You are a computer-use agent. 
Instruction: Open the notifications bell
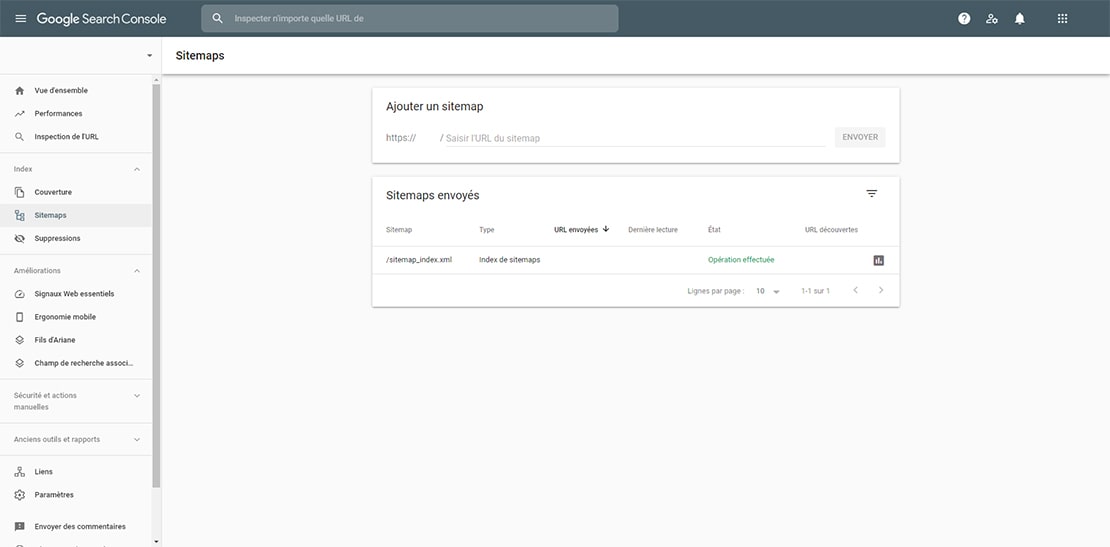(1019, 19)
